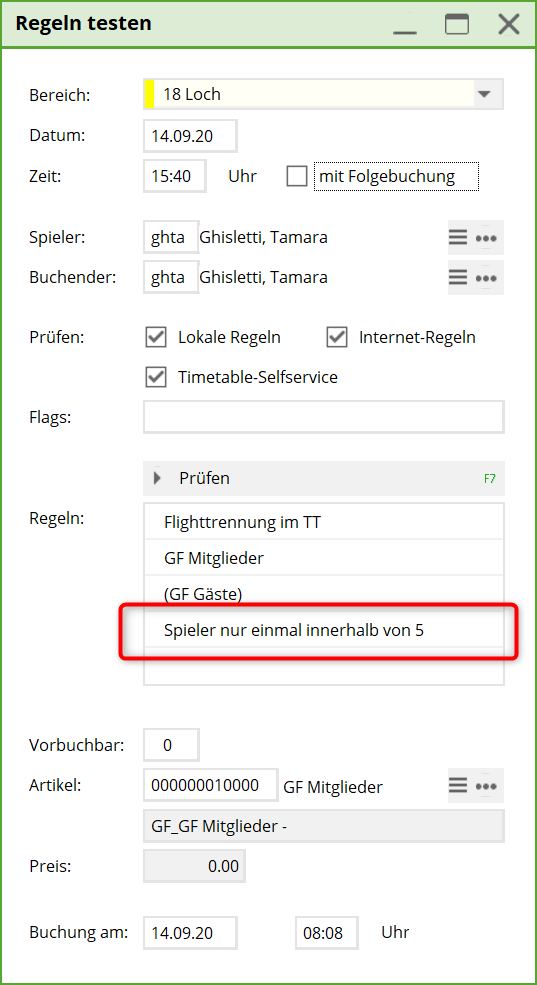Click three-dots icon in Buchender row

coord(486,277)
